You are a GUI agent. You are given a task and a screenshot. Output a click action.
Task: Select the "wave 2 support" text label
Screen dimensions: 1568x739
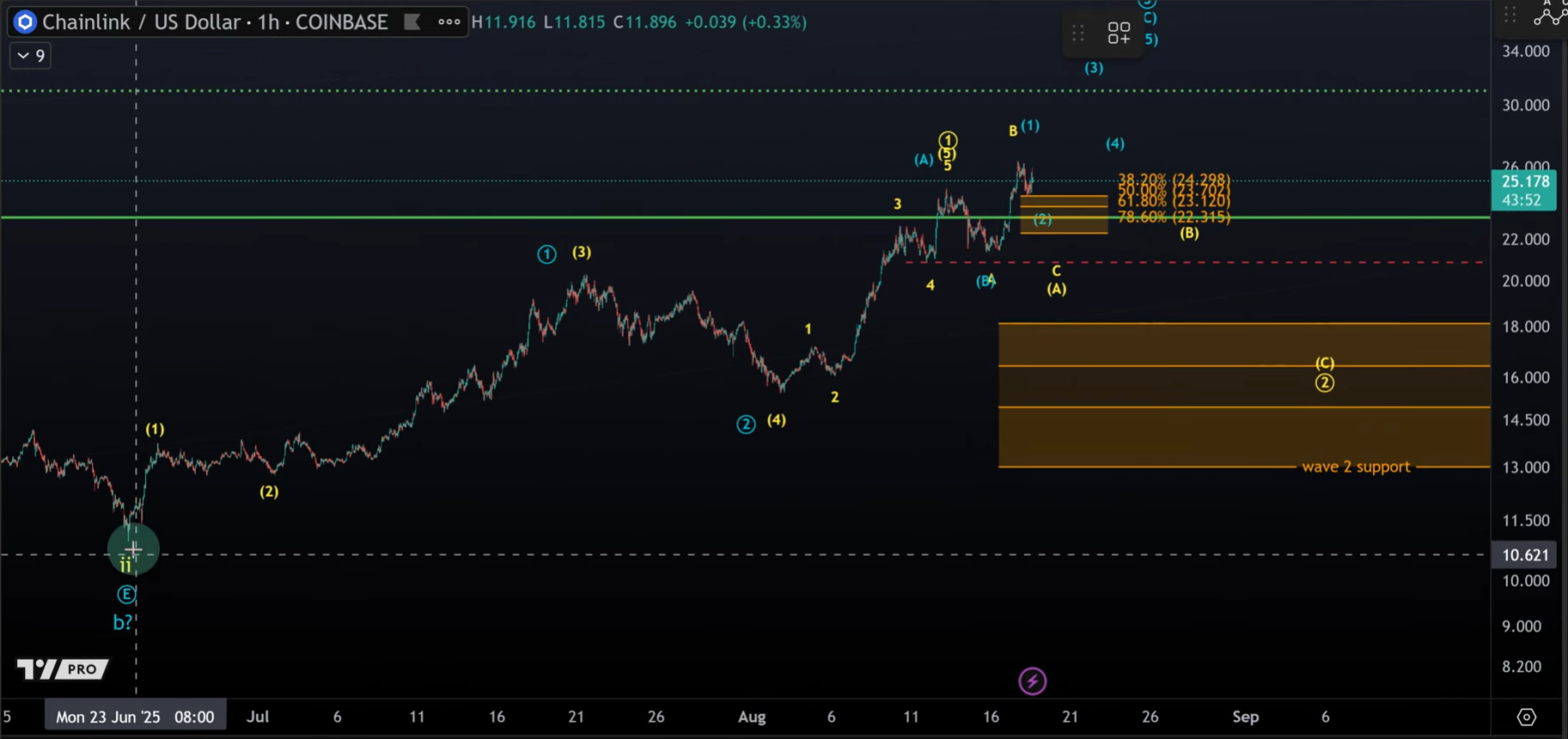1356,467
